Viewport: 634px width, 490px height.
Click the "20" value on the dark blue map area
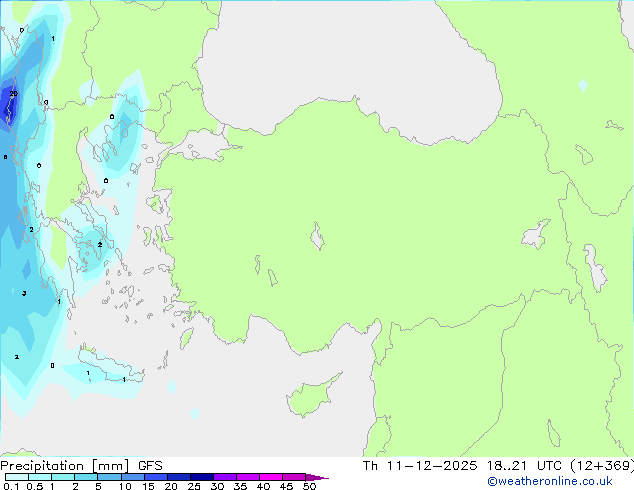pos(13,94)
